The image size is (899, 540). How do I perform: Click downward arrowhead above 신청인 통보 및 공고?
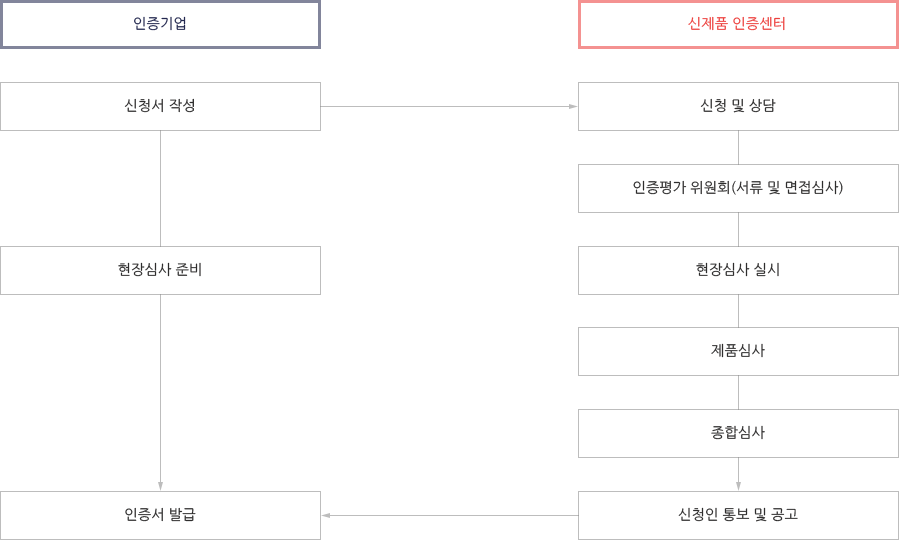point(738,486)
